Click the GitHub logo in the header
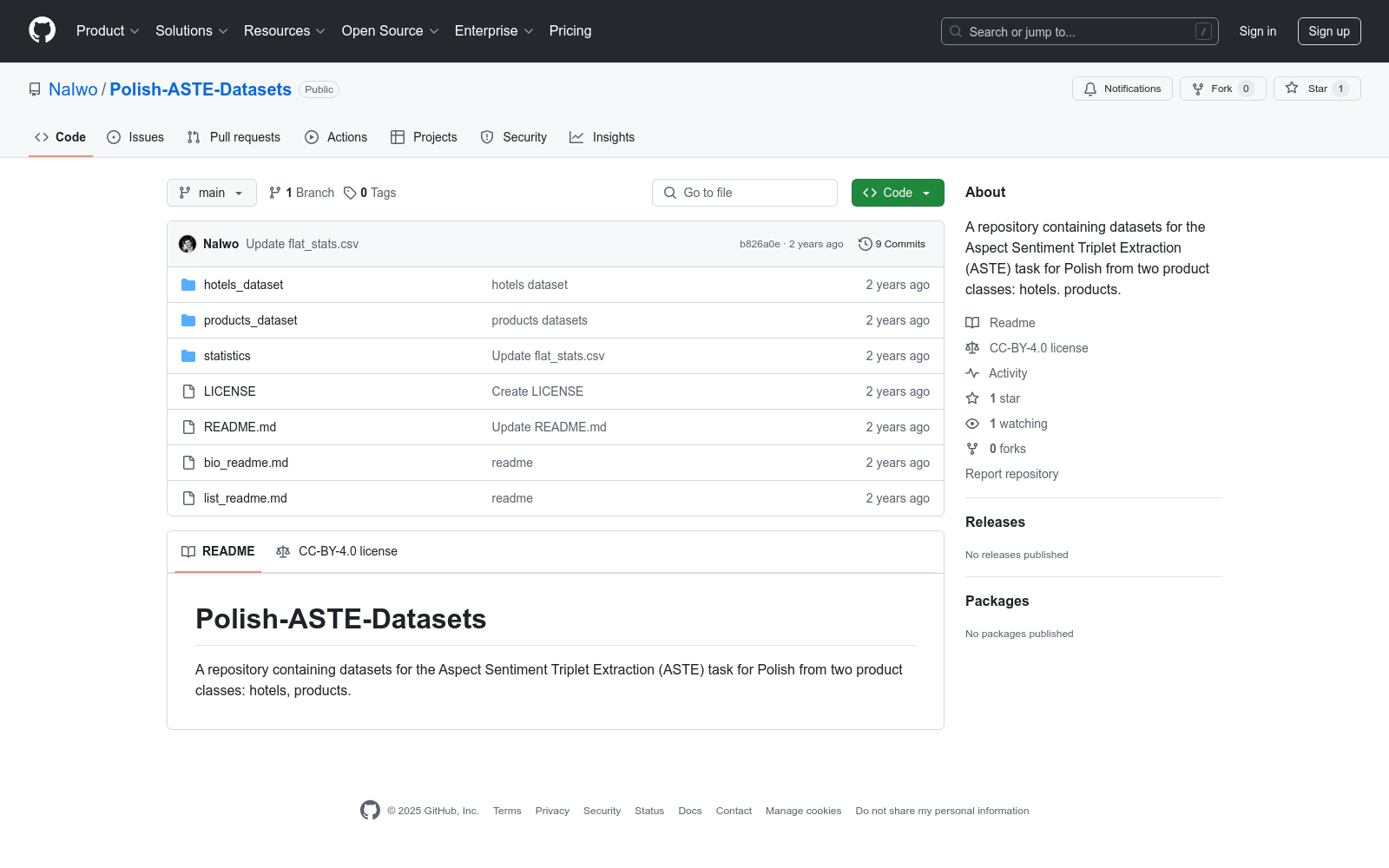The image size is (1389, 868). [x=42, y=30]
